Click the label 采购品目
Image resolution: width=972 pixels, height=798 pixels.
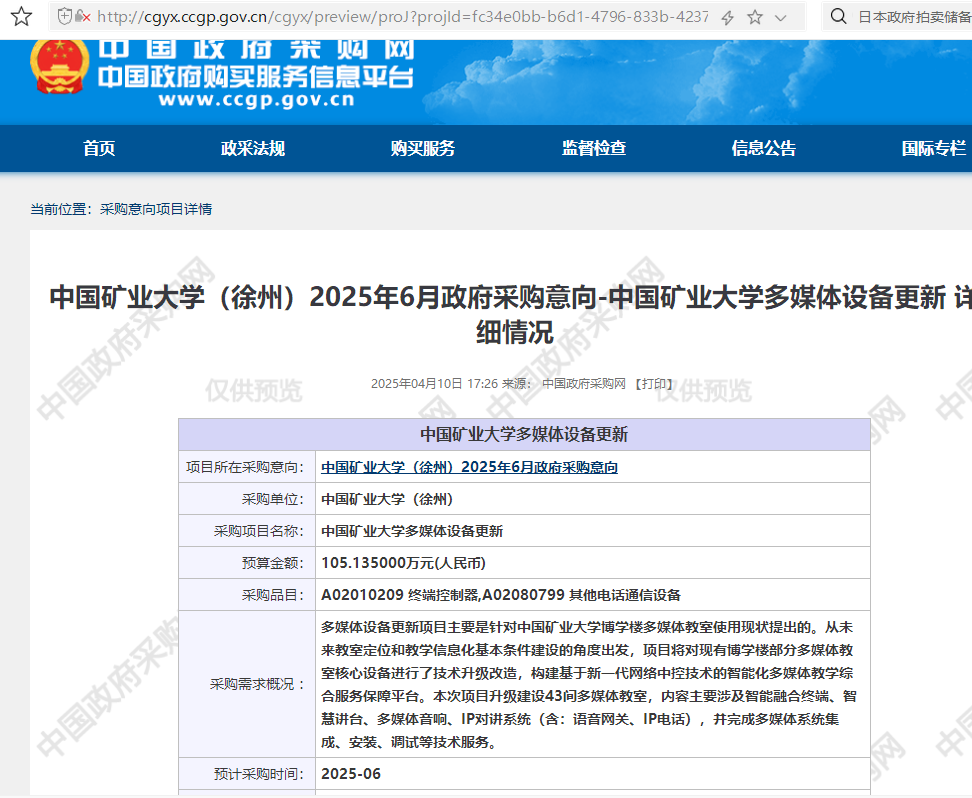tap(273, 596)
